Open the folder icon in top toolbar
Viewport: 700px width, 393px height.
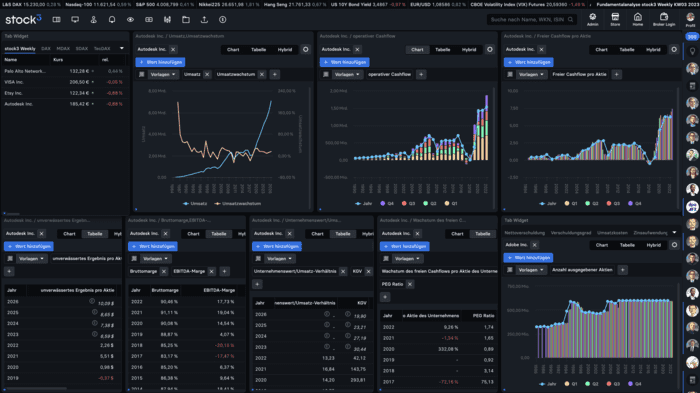pyautogui.click(x=186, y=20)
